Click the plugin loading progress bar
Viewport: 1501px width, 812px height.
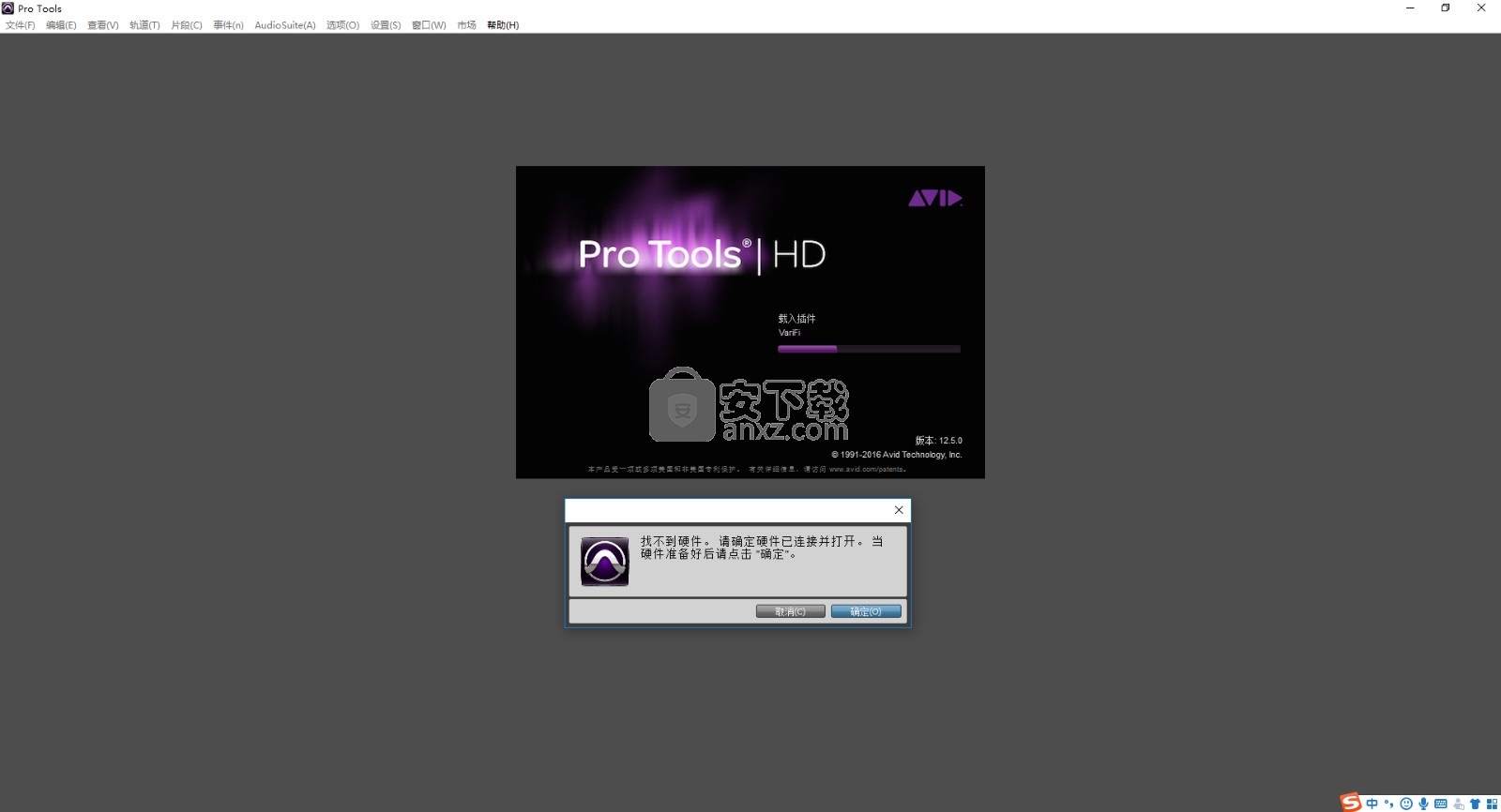(869, 349)
